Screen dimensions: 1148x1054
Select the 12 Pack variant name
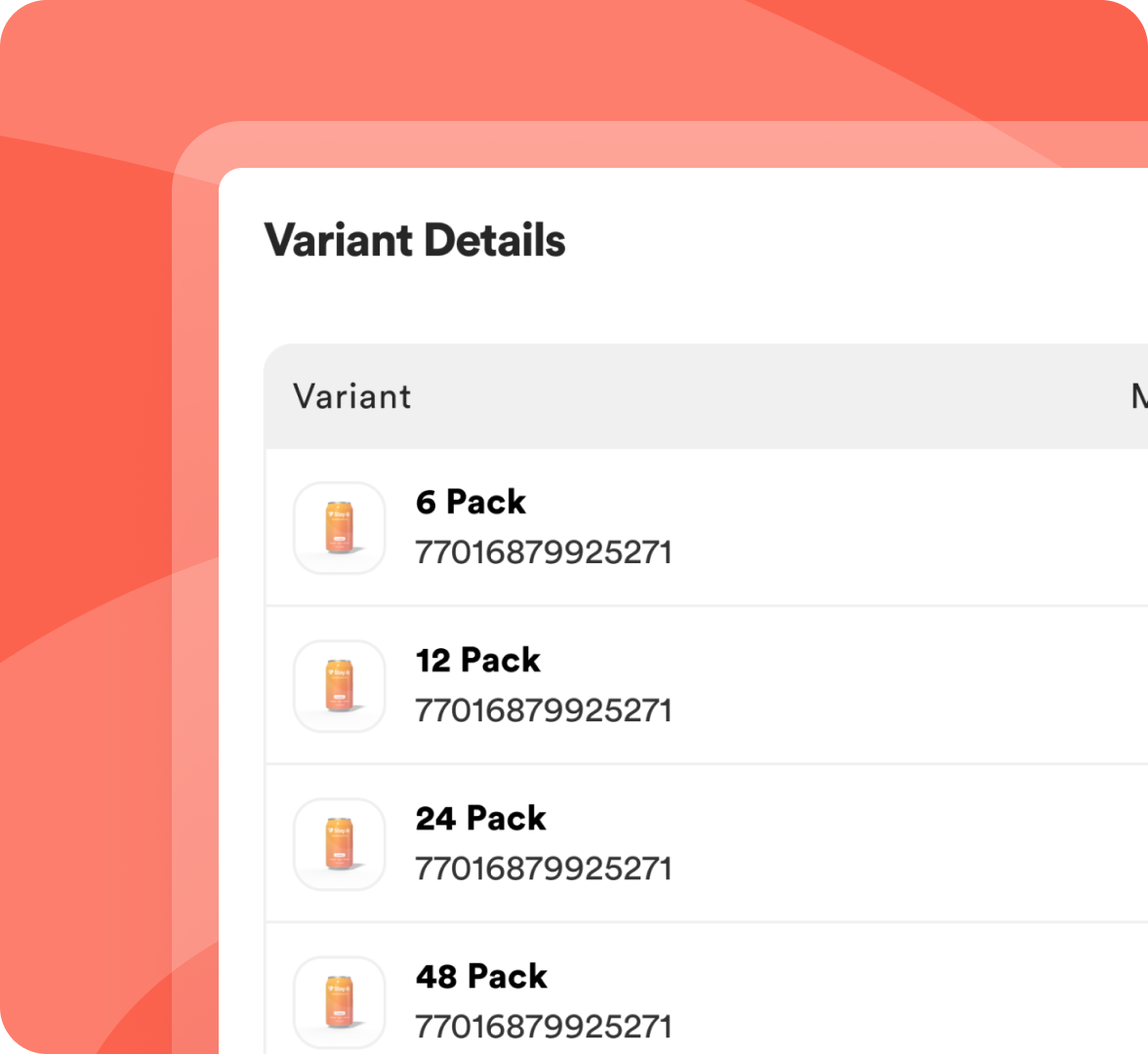point(477,661)
